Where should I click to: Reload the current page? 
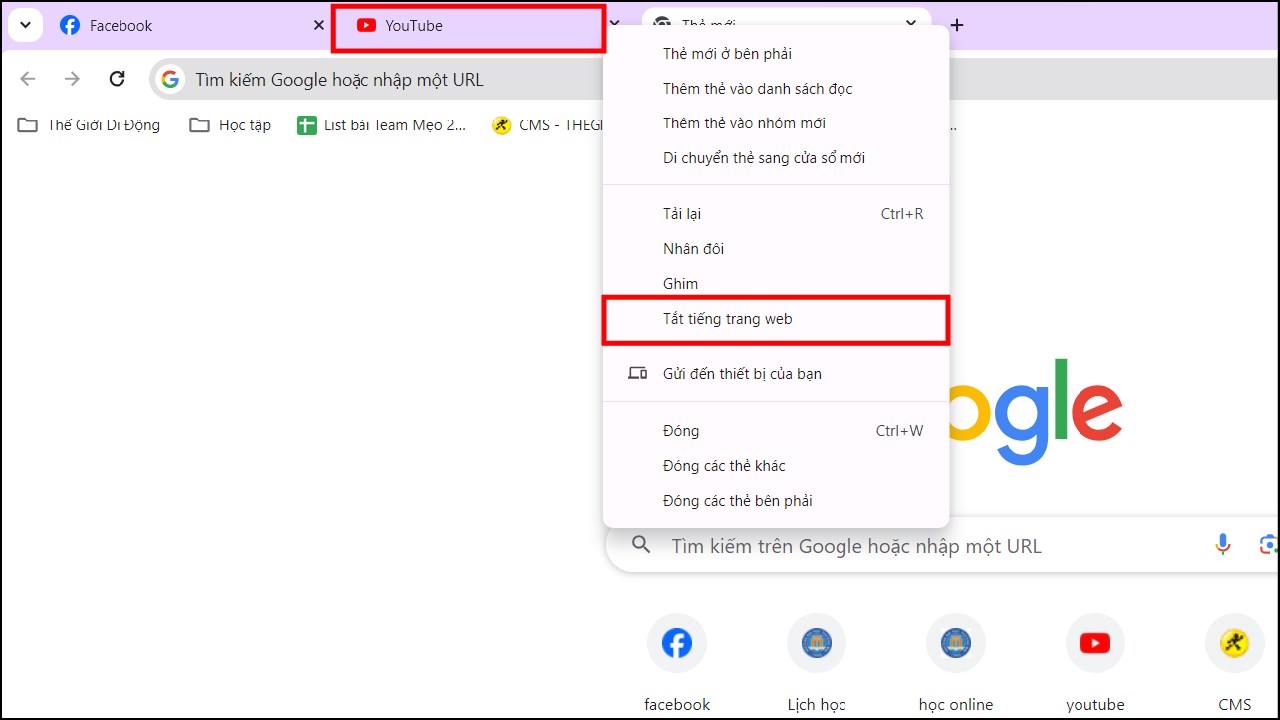pyautogui.click(x=117, y=79)
